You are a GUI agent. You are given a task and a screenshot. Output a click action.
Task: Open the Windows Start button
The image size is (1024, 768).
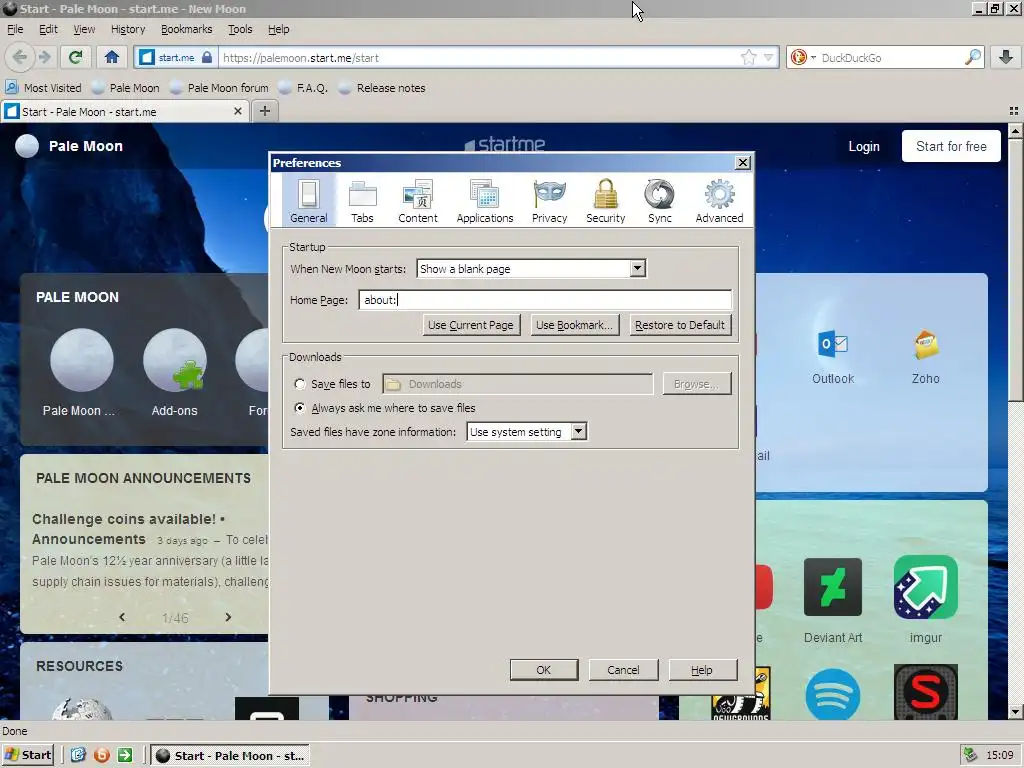[x=27, y=755]
